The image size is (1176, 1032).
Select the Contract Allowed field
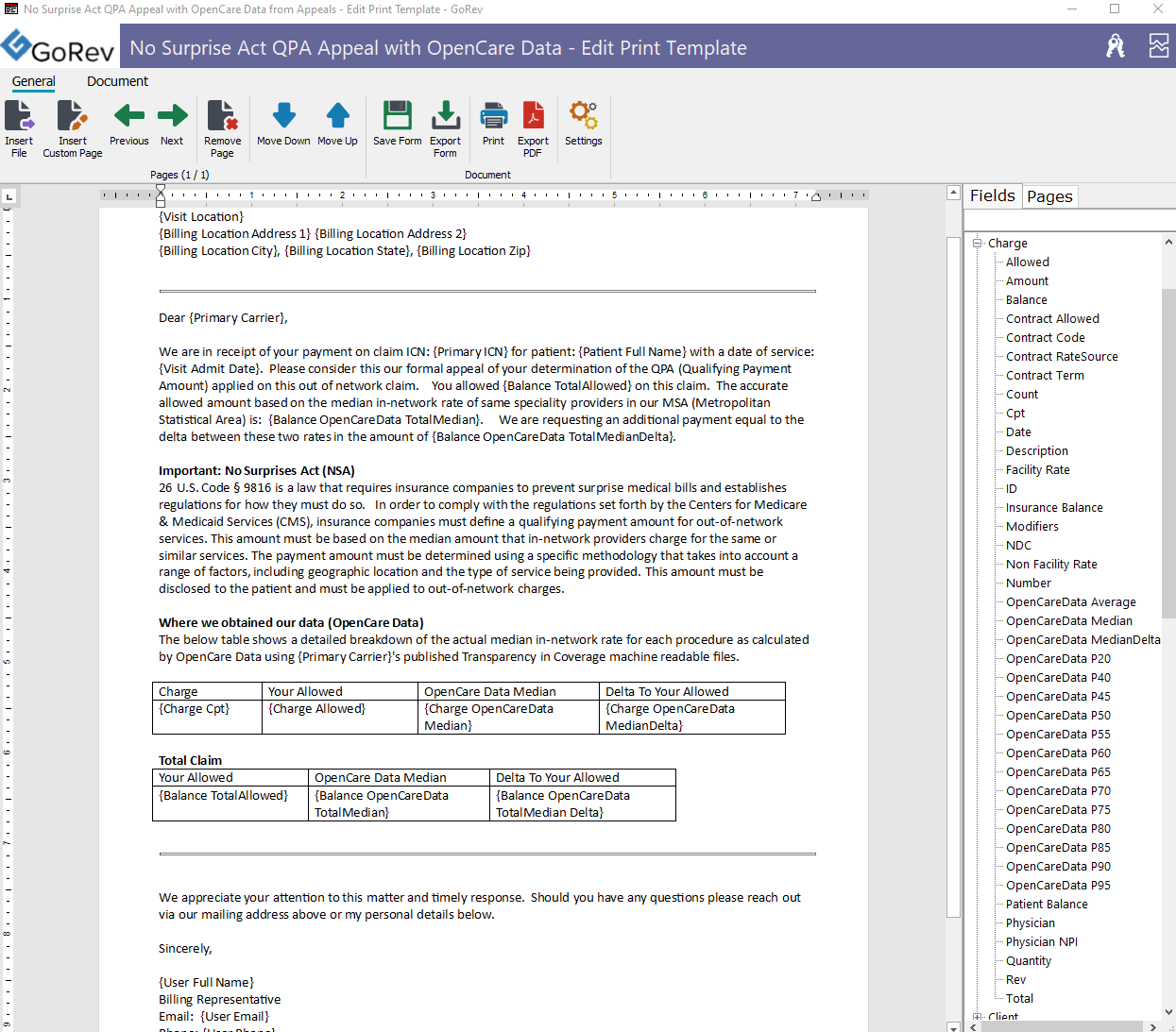click(1052, 318)
